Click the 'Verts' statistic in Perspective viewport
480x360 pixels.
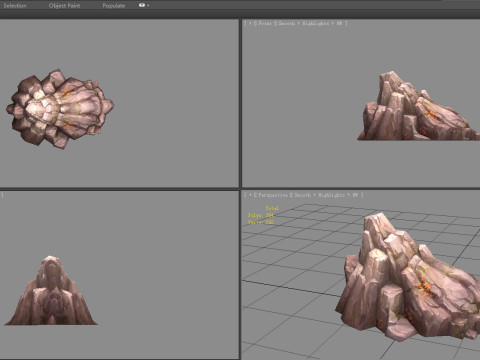[x=261, y=222]
